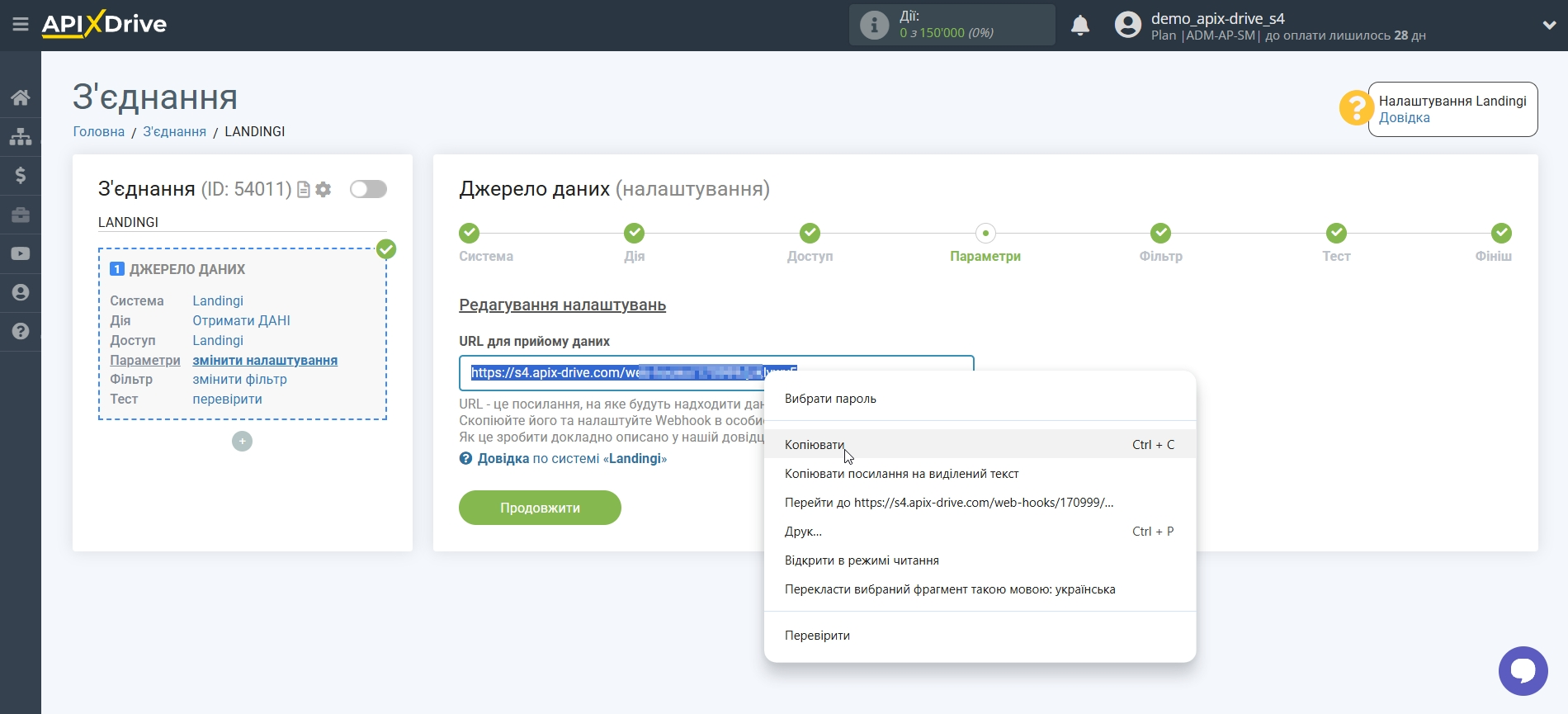This screenshot has height=714, width=1568.
Task: Go to Фініш step
Action: click(x=1501, y=233)
